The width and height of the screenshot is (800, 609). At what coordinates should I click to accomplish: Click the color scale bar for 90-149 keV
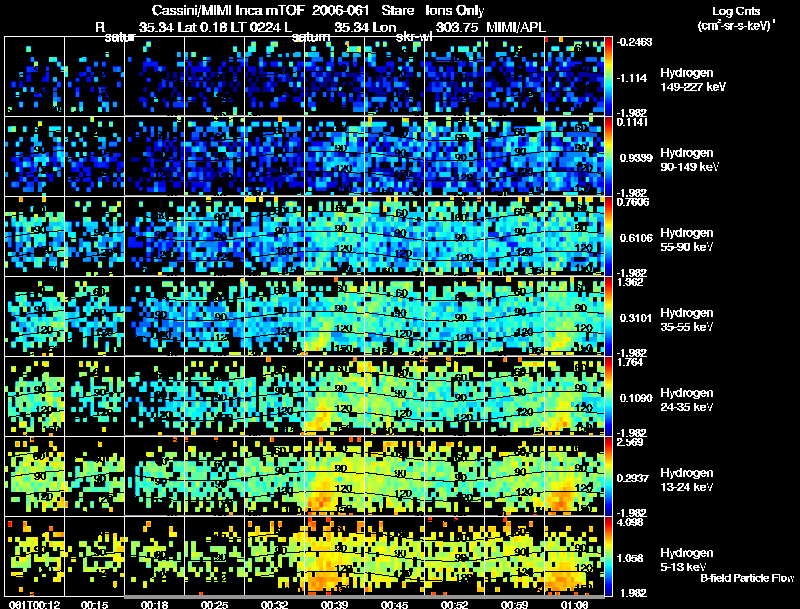608,157
